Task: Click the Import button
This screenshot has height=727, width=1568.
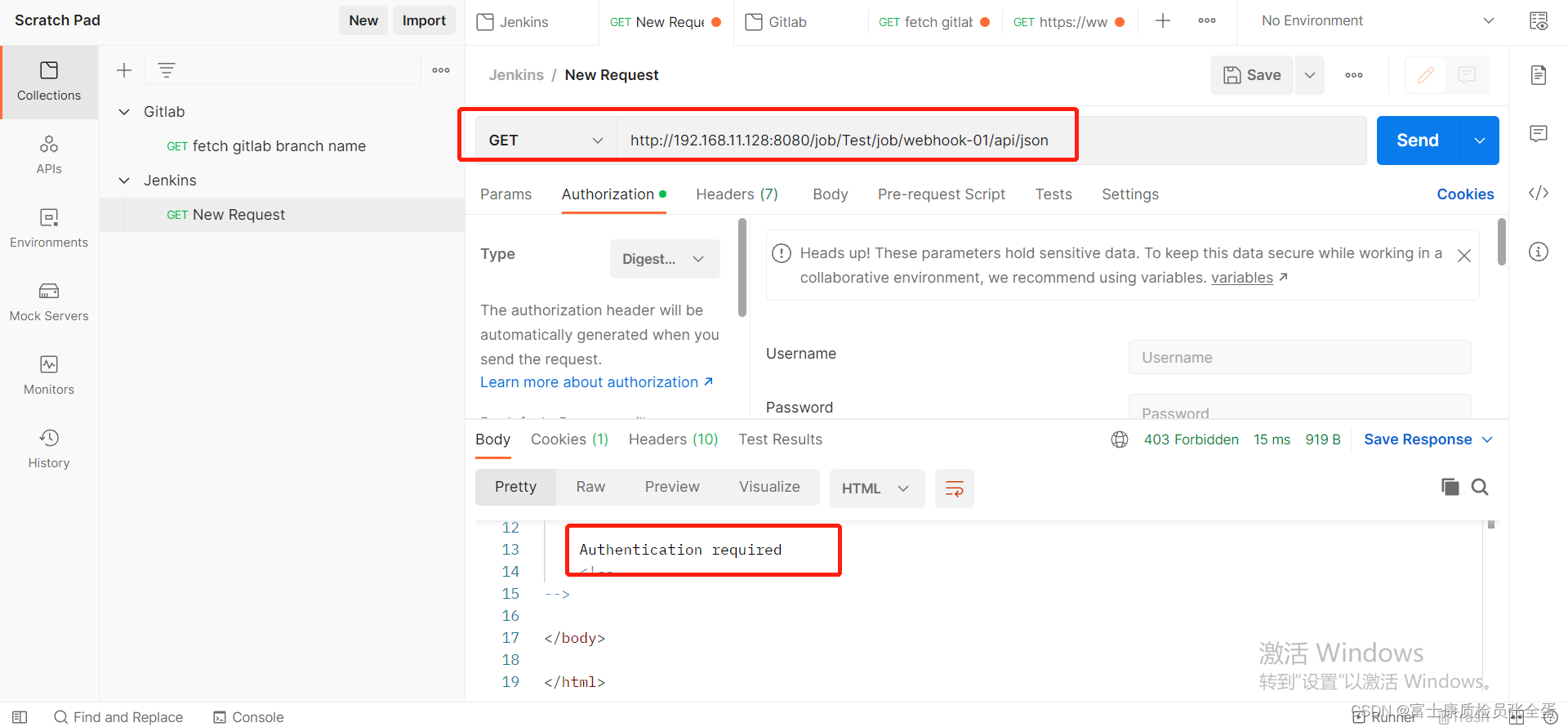Action: click(424, 20)
